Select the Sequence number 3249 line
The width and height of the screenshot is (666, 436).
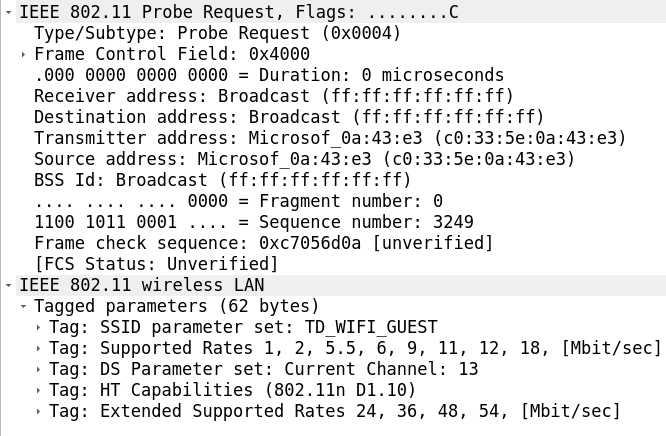click(x=253, y=222)
